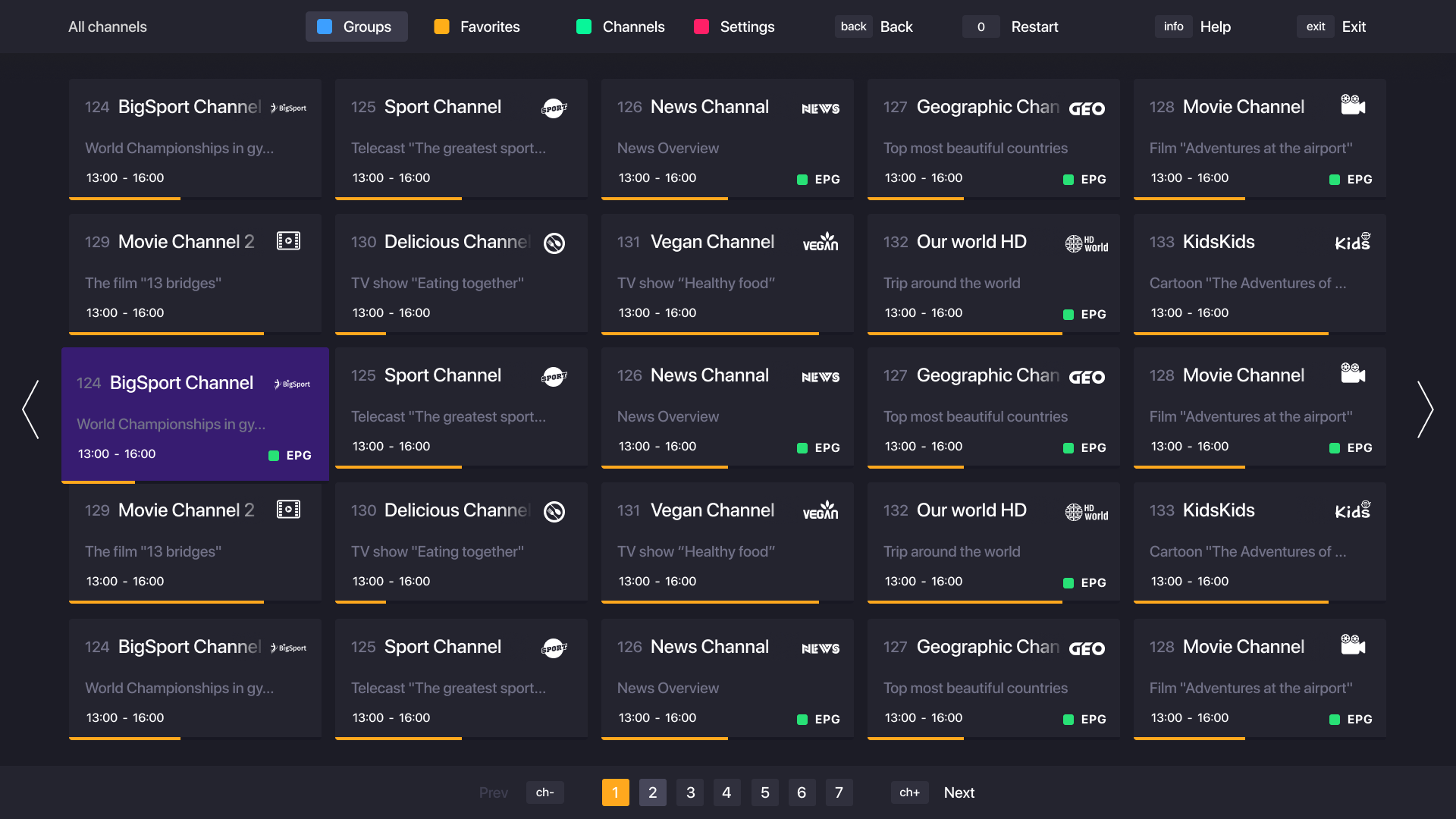
Task: Click the ch- key icon
Action: (x=544, y=792)
